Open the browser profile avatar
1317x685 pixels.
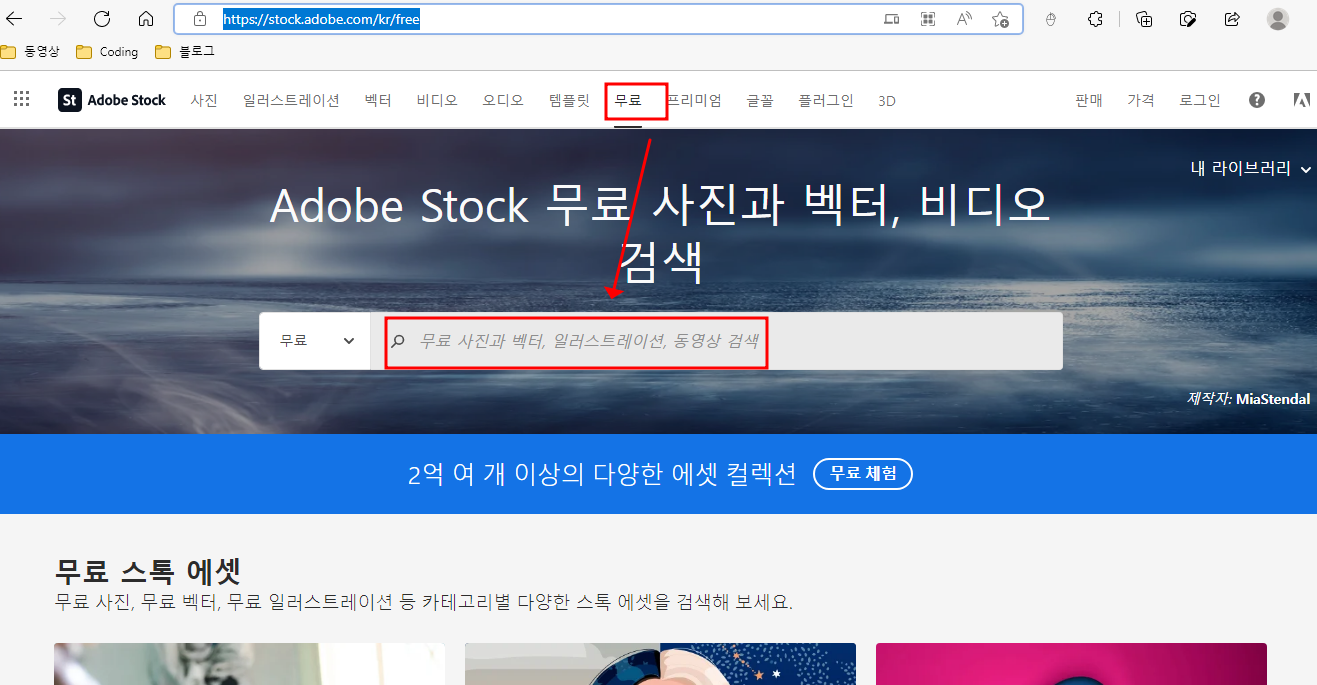click(1278, 19)
